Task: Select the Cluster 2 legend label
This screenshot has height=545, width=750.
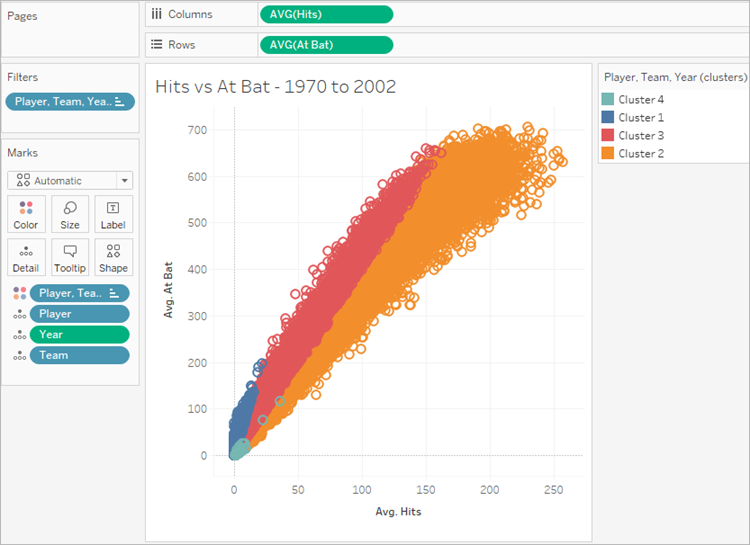Action: pyautogui.click(x=641, y=153)
